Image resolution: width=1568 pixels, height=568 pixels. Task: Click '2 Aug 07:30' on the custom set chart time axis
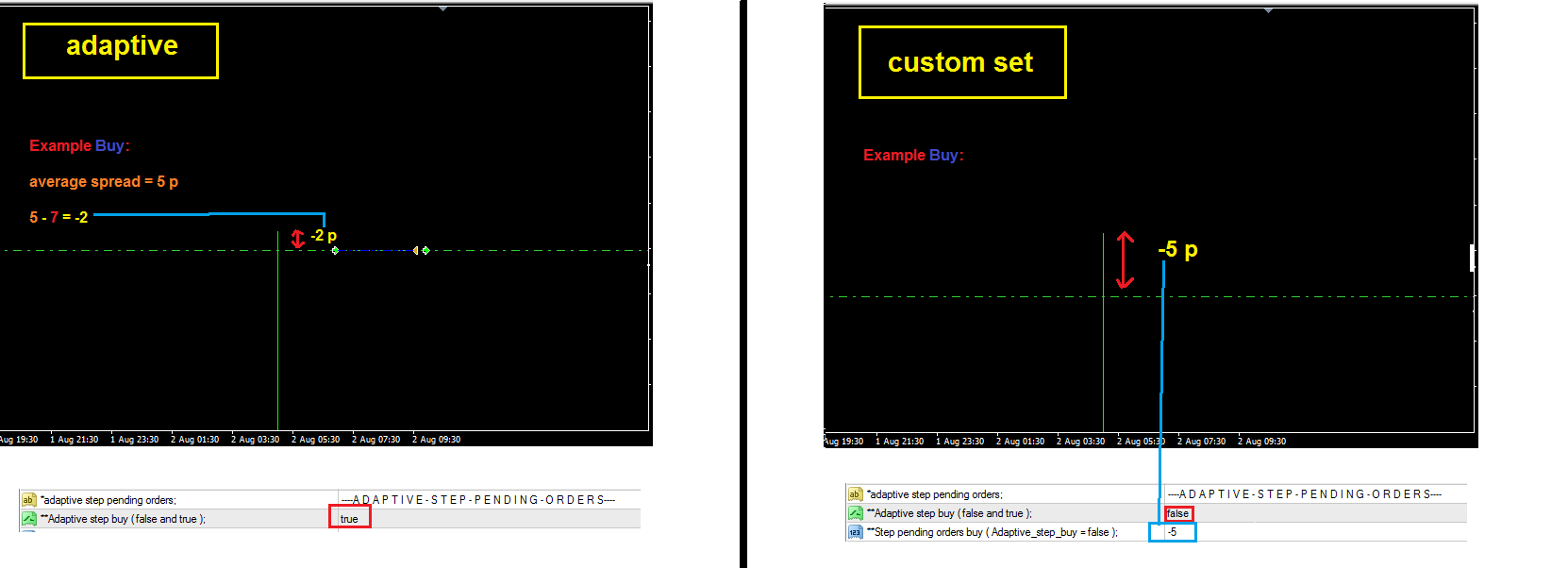[x=1201, y=442]
